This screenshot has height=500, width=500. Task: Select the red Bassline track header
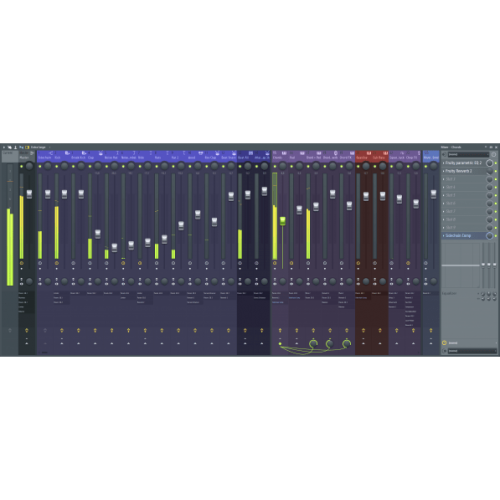point(364,157)
